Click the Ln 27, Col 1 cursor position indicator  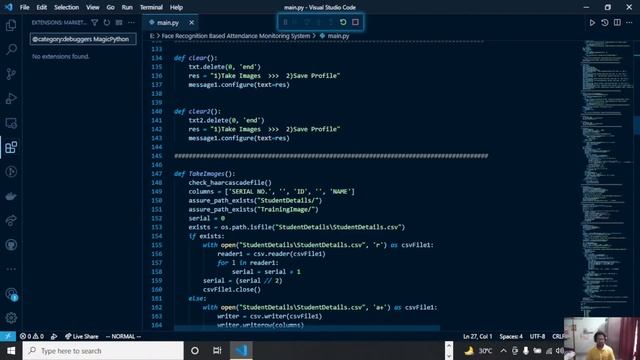[x=478, y=336]
